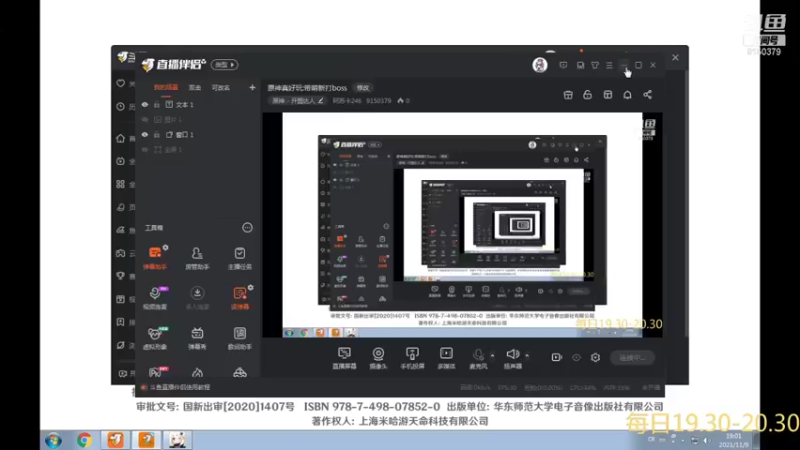Add 手机投屏 phone casting source
The width and height of the screenshot is (800, 450).
pos(412,358)
